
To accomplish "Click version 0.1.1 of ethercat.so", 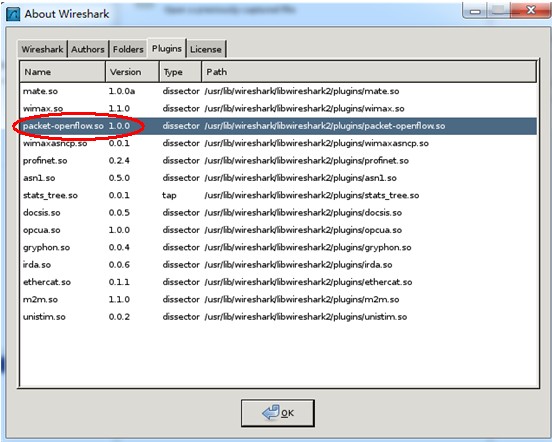I will tap(119, 282).
